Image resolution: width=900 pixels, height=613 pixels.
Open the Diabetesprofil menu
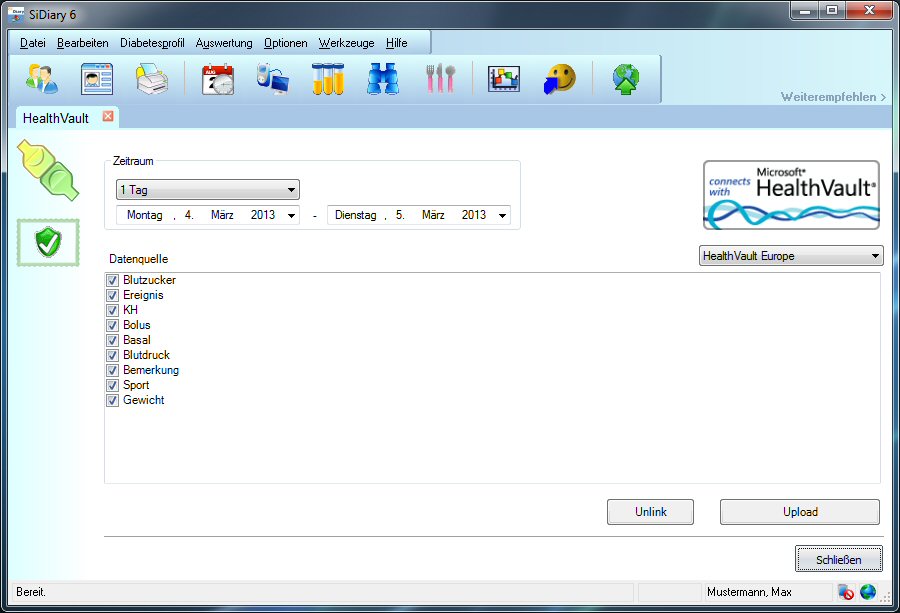(x=152, y=43)
